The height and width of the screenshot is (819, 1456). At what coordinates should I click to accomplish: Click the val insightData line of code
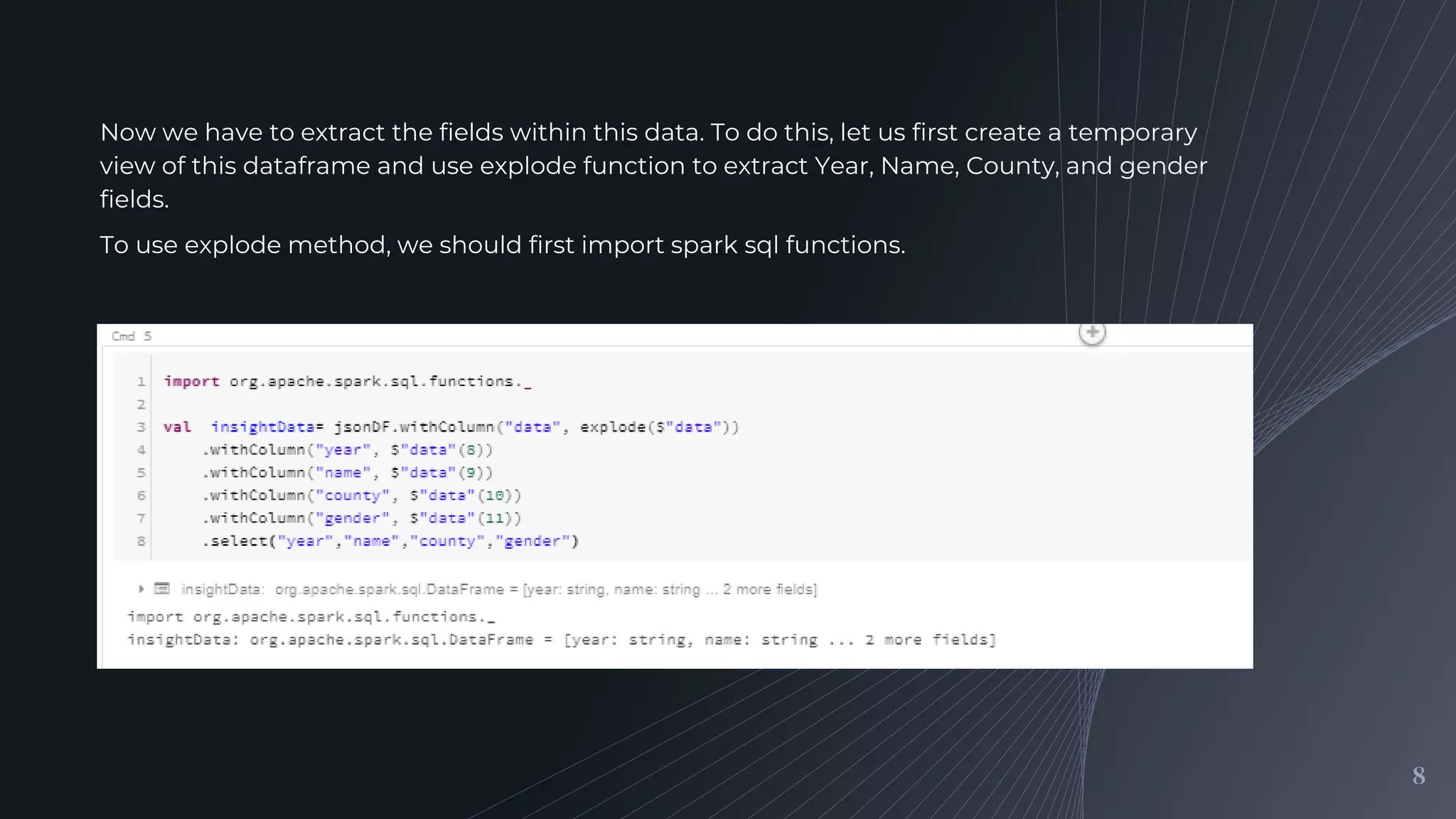(451, 427)
